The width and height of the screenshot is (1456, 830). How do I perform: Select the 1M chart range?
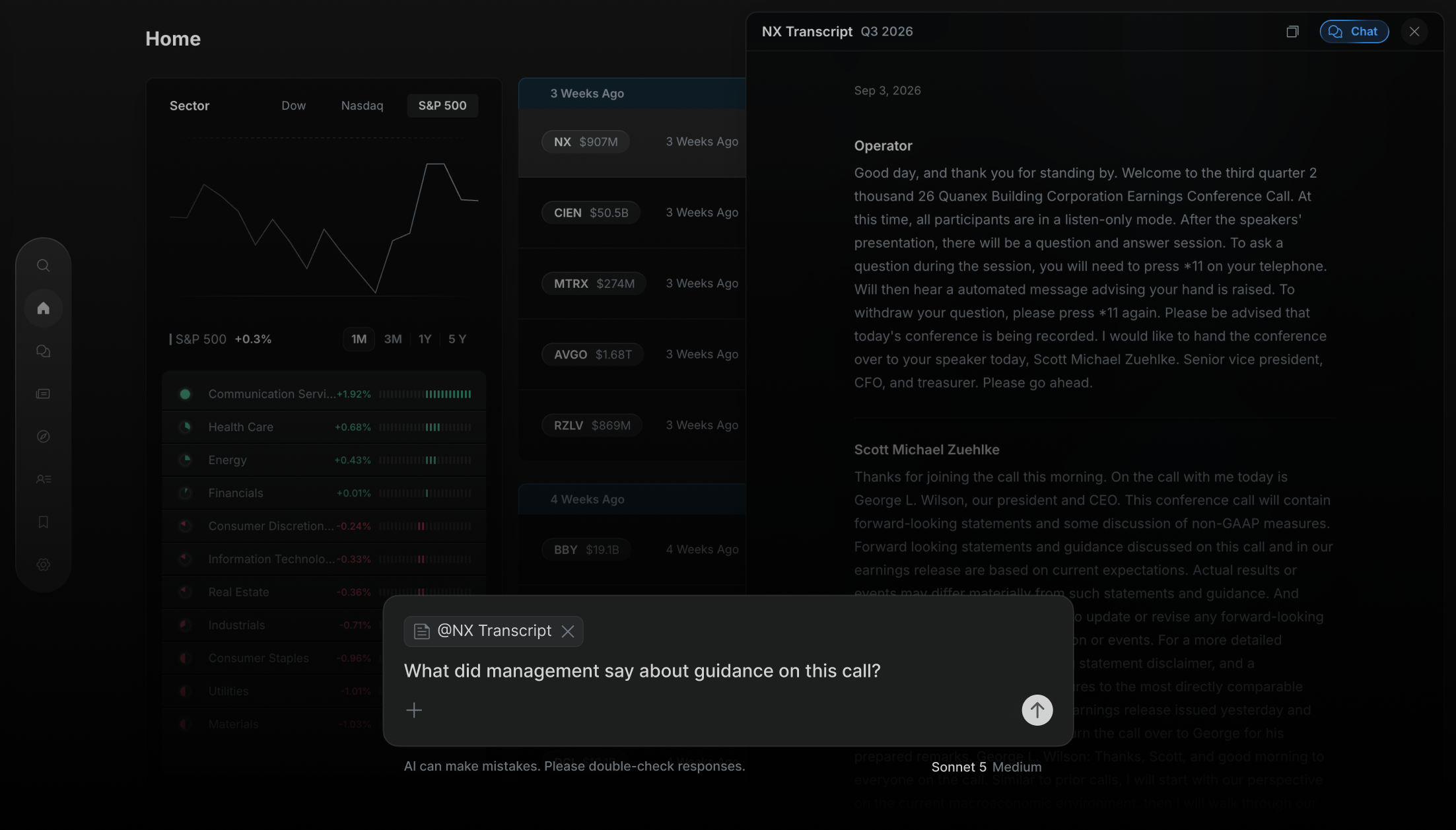359,339
